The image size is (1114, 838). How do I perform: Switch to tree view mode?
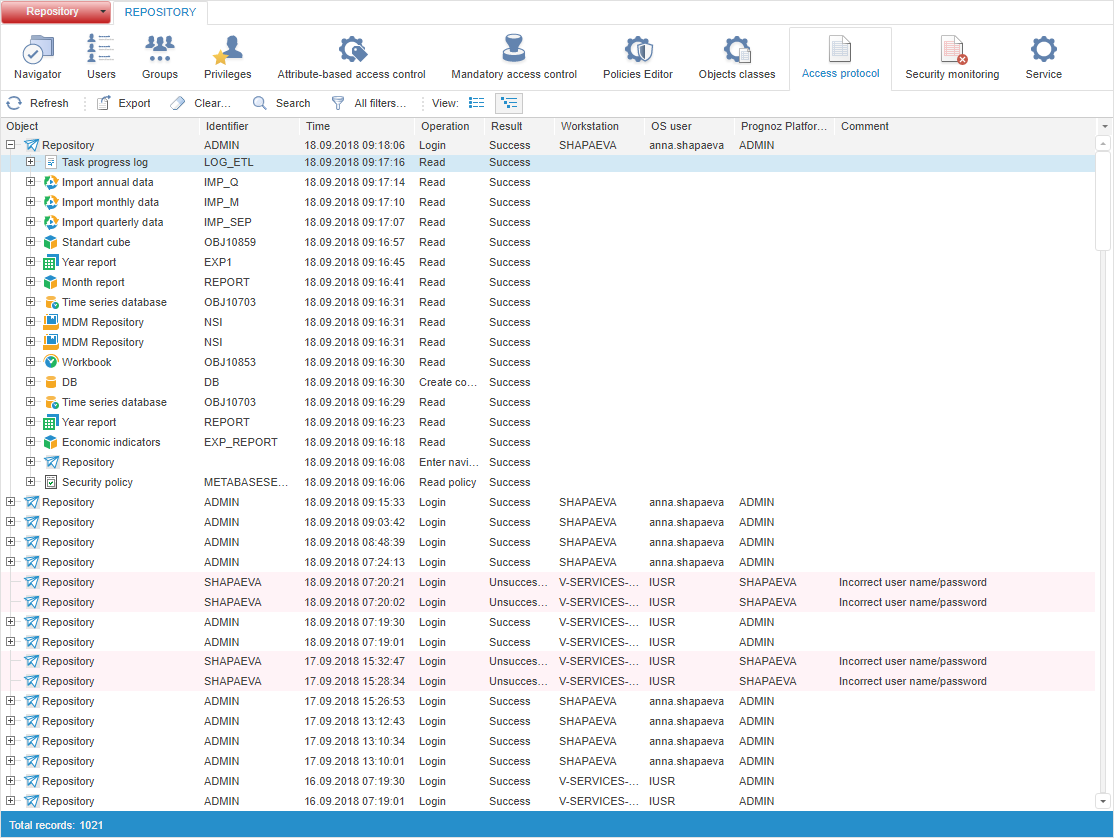(x=509, y=103)
